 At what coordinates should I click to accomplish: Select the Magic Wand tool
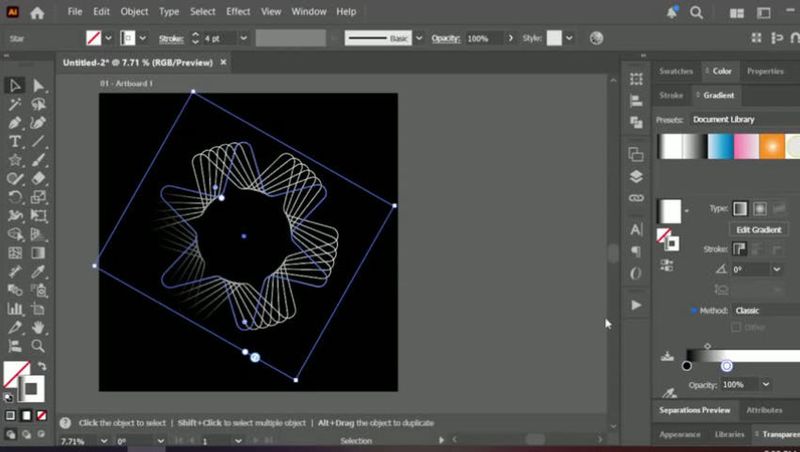point(15,104)
